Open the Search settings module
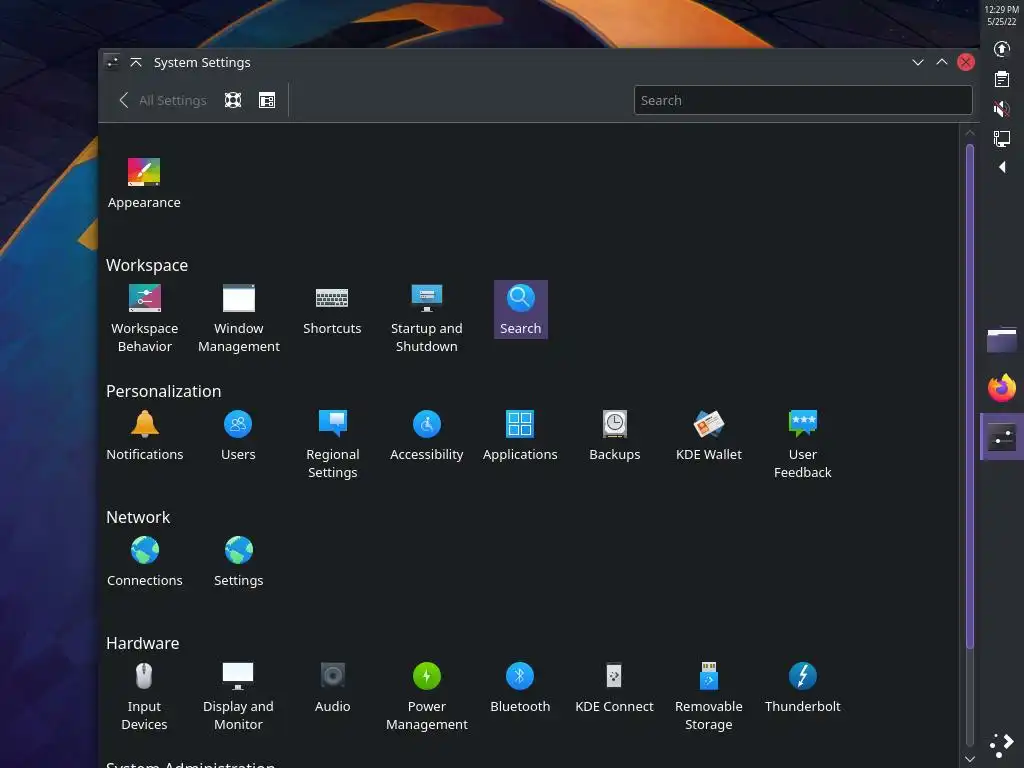1024x768 pixels. point(520,310)
